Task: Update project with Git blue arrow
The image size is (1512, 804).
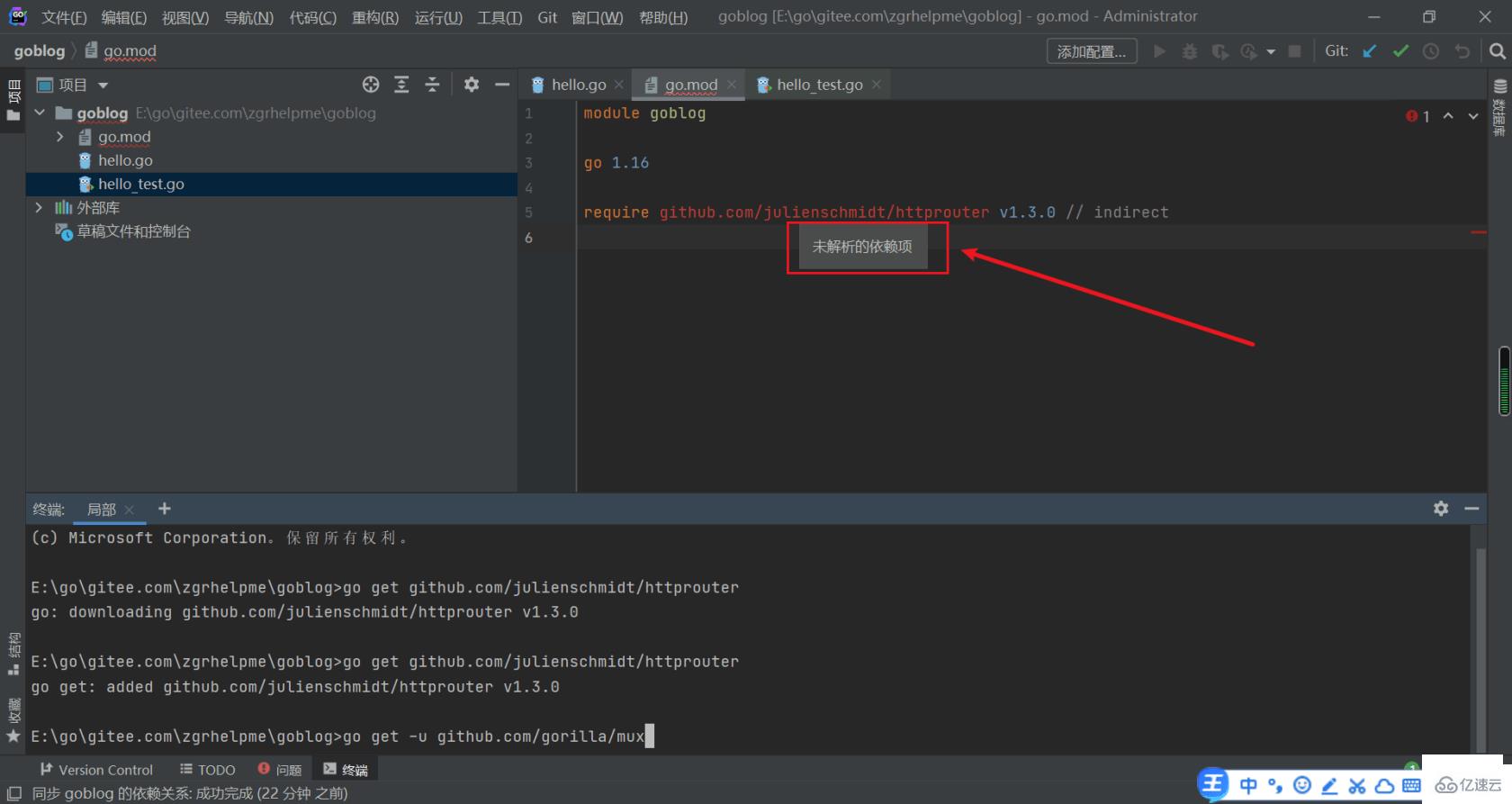Action: tap(1370, 51)
